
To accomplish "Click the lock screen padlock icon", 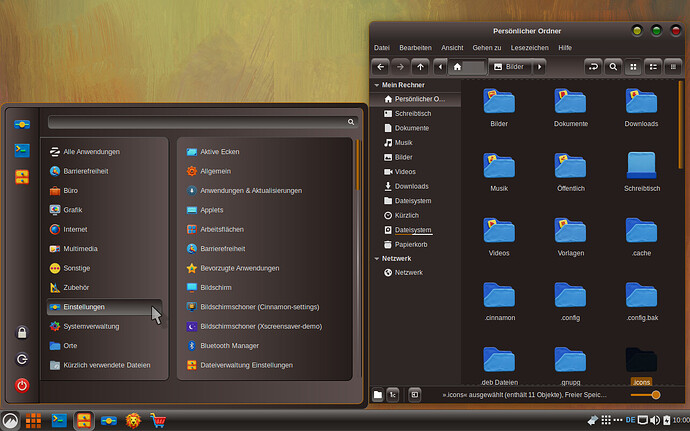I will [21, 333].
